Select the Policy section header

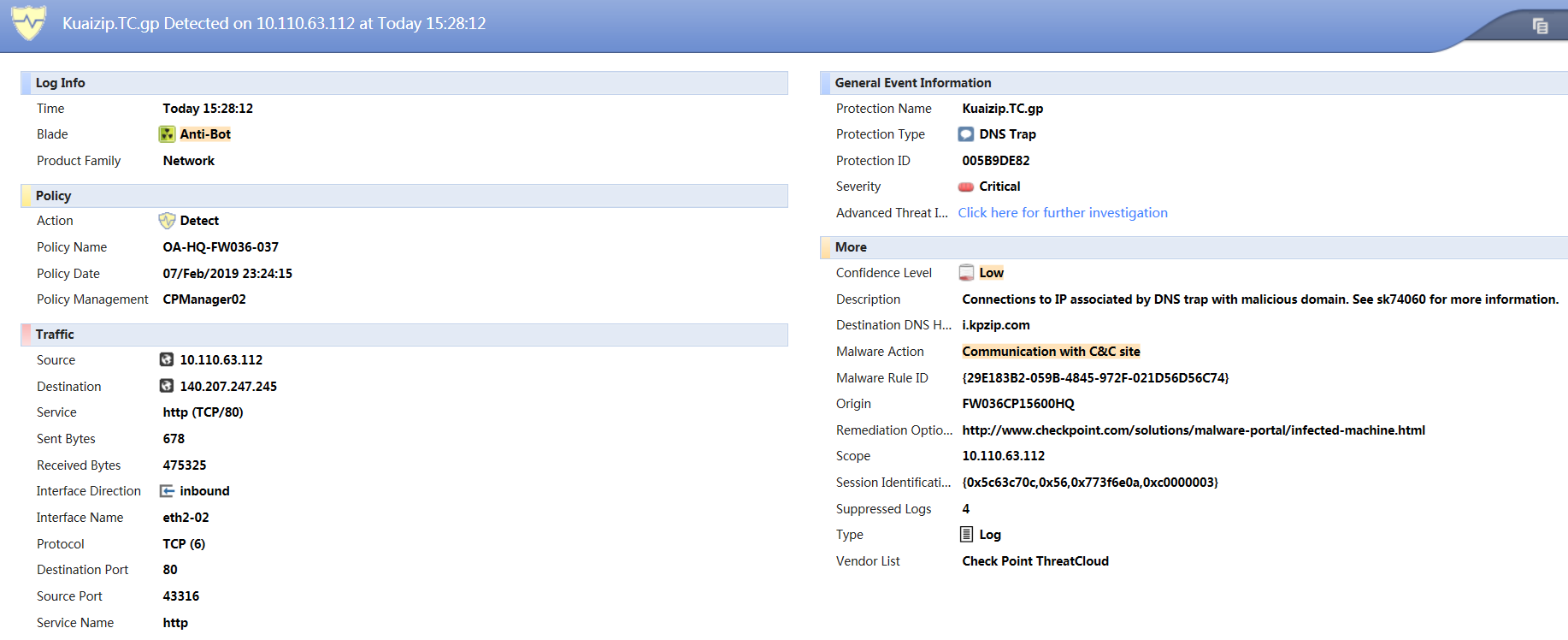pyautogui.click(x=404, y=196)
